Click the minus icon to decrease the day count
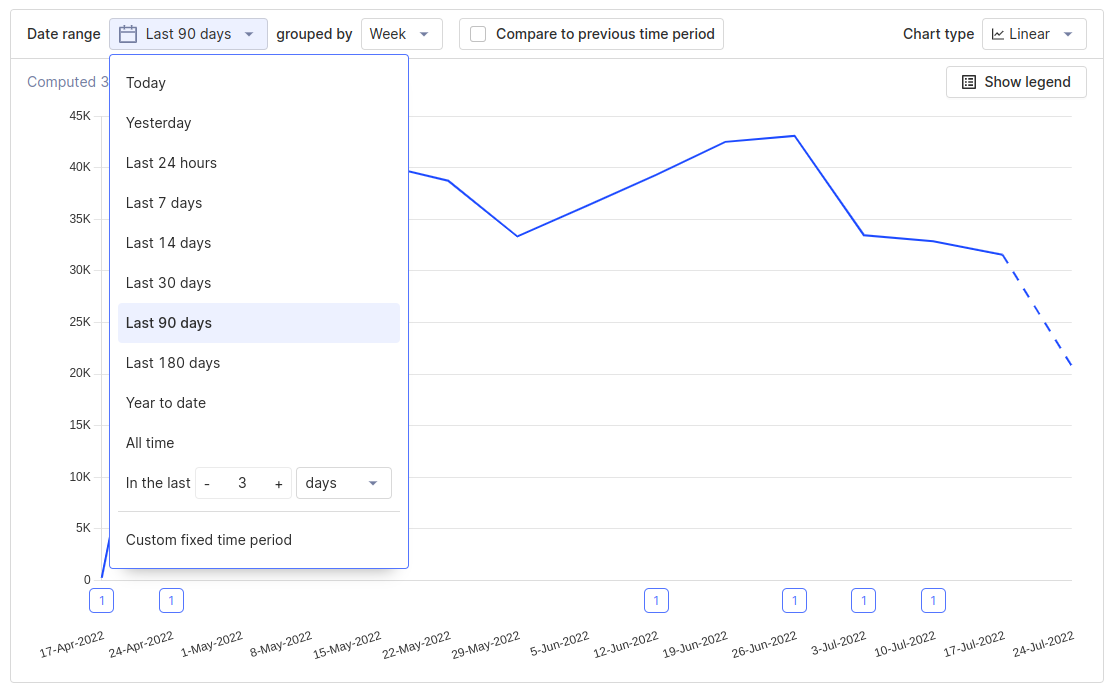Screen dimensions: 1116x692 [x=207, y=482]
